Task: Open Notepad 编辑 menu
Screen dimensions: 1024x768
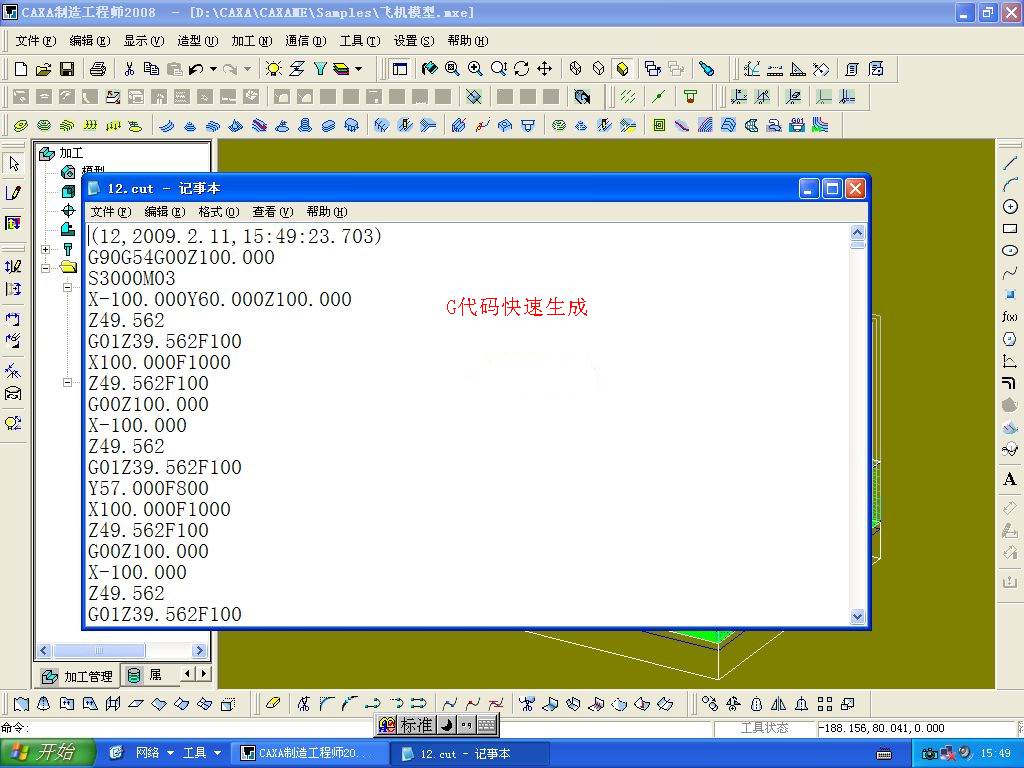Action: tap(165, 212)
